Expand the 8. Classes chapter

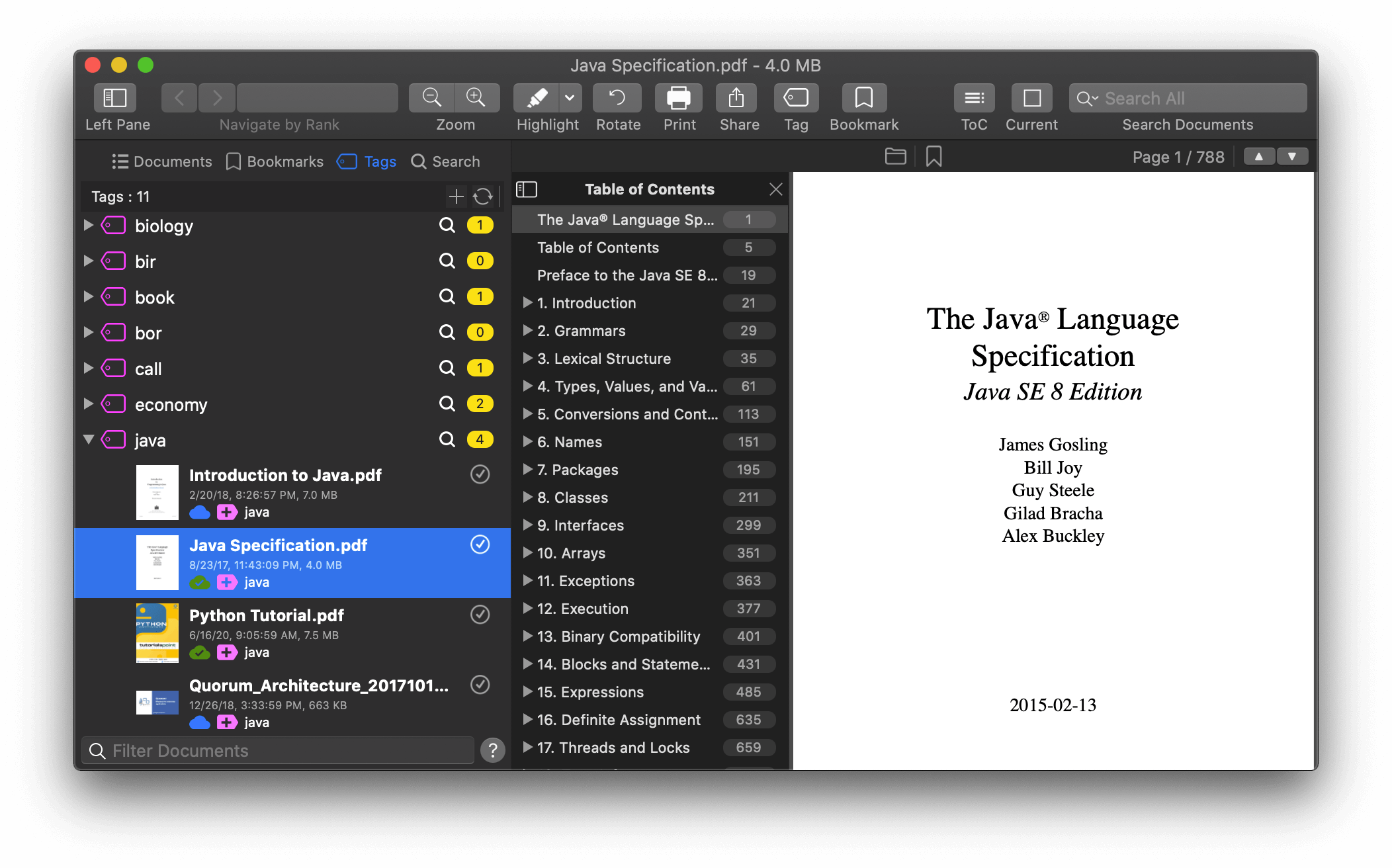tap(528, 498)
